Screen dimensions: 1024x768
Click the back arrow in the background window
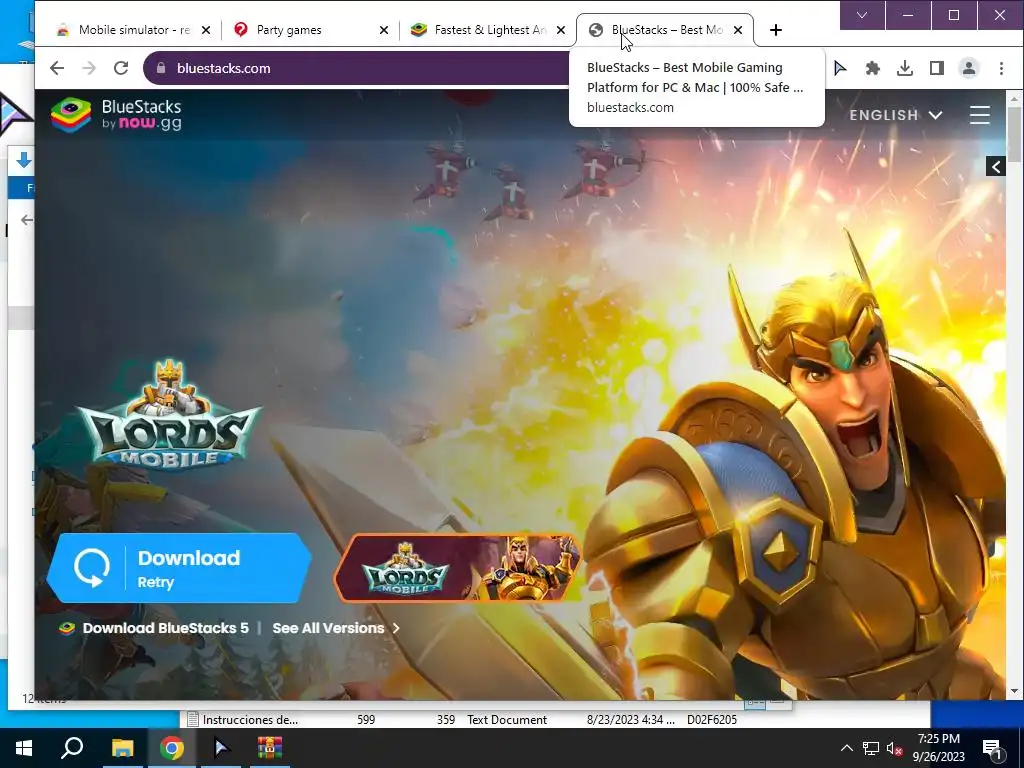pos(27,219)
